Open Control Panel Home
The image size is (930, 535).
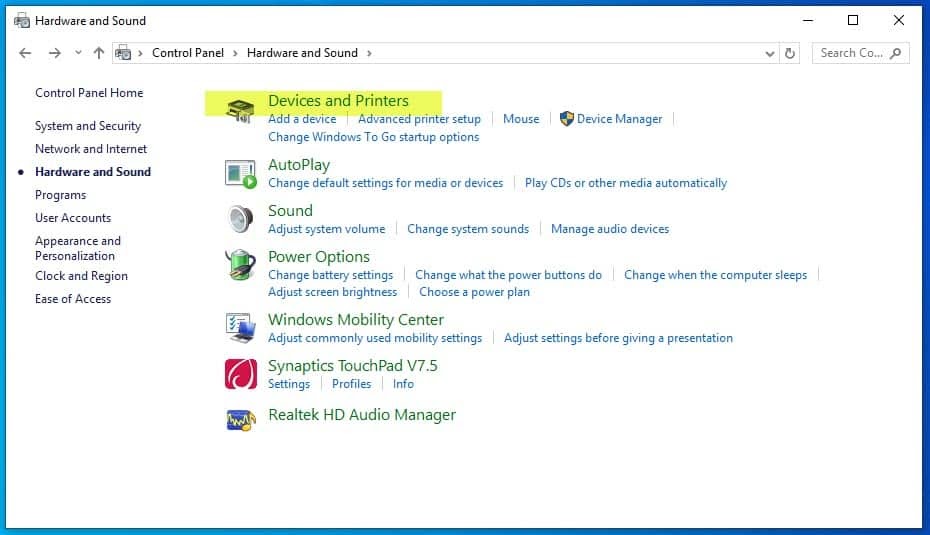pos(89,93)
